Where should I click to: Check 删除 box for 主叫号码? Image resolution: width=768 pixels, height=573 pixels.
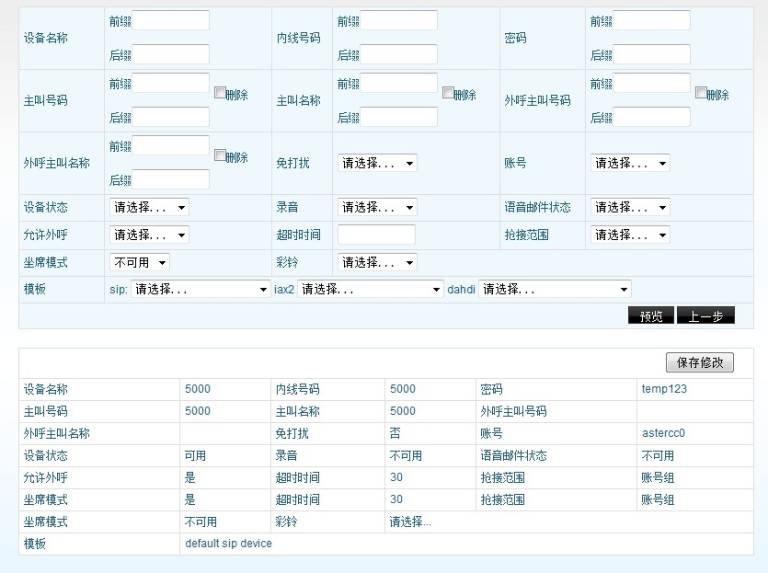(x=220, y=93)
